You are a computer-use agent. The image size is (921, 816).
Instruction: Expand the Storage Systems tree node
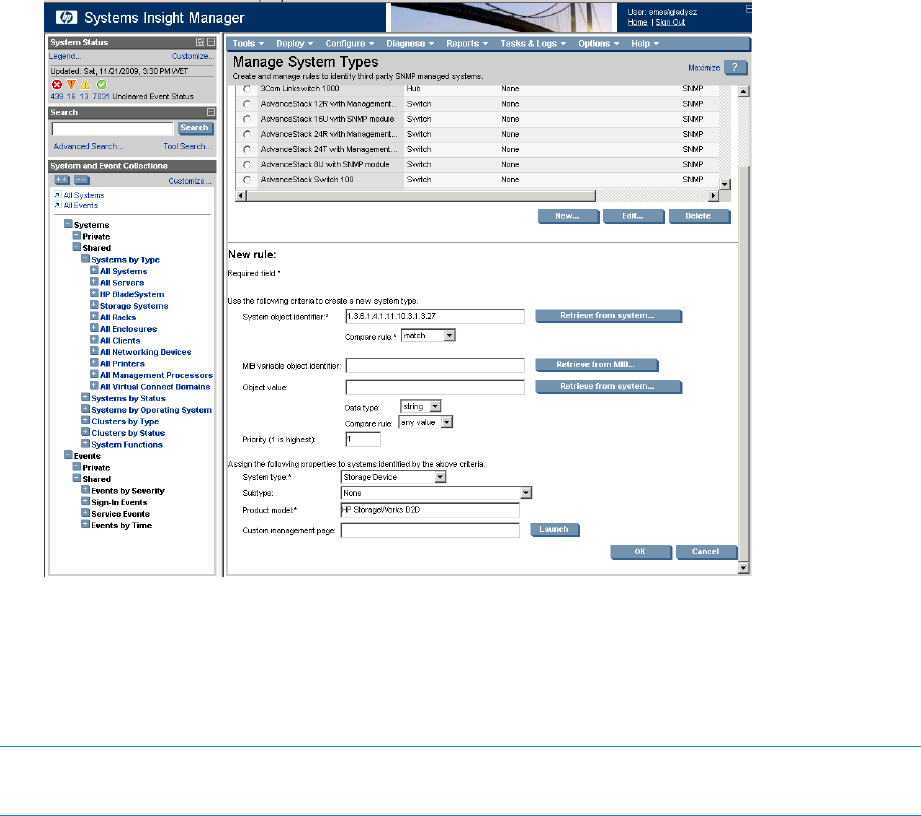tap(94, 305)
